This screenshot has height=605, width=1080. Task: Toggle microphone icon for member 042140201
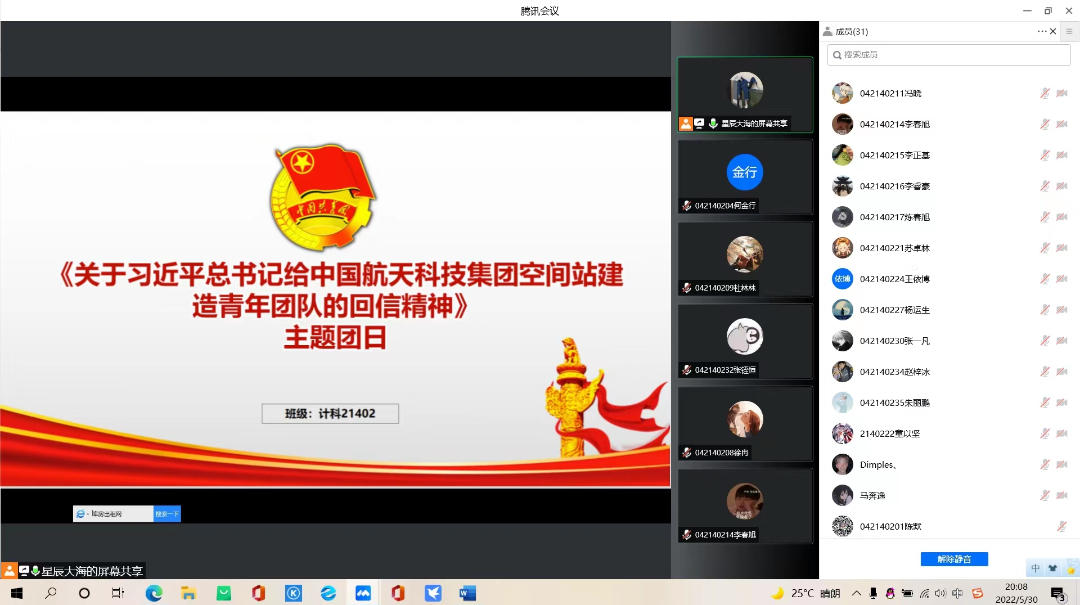pyautogui.click(x=1062, y=526)
